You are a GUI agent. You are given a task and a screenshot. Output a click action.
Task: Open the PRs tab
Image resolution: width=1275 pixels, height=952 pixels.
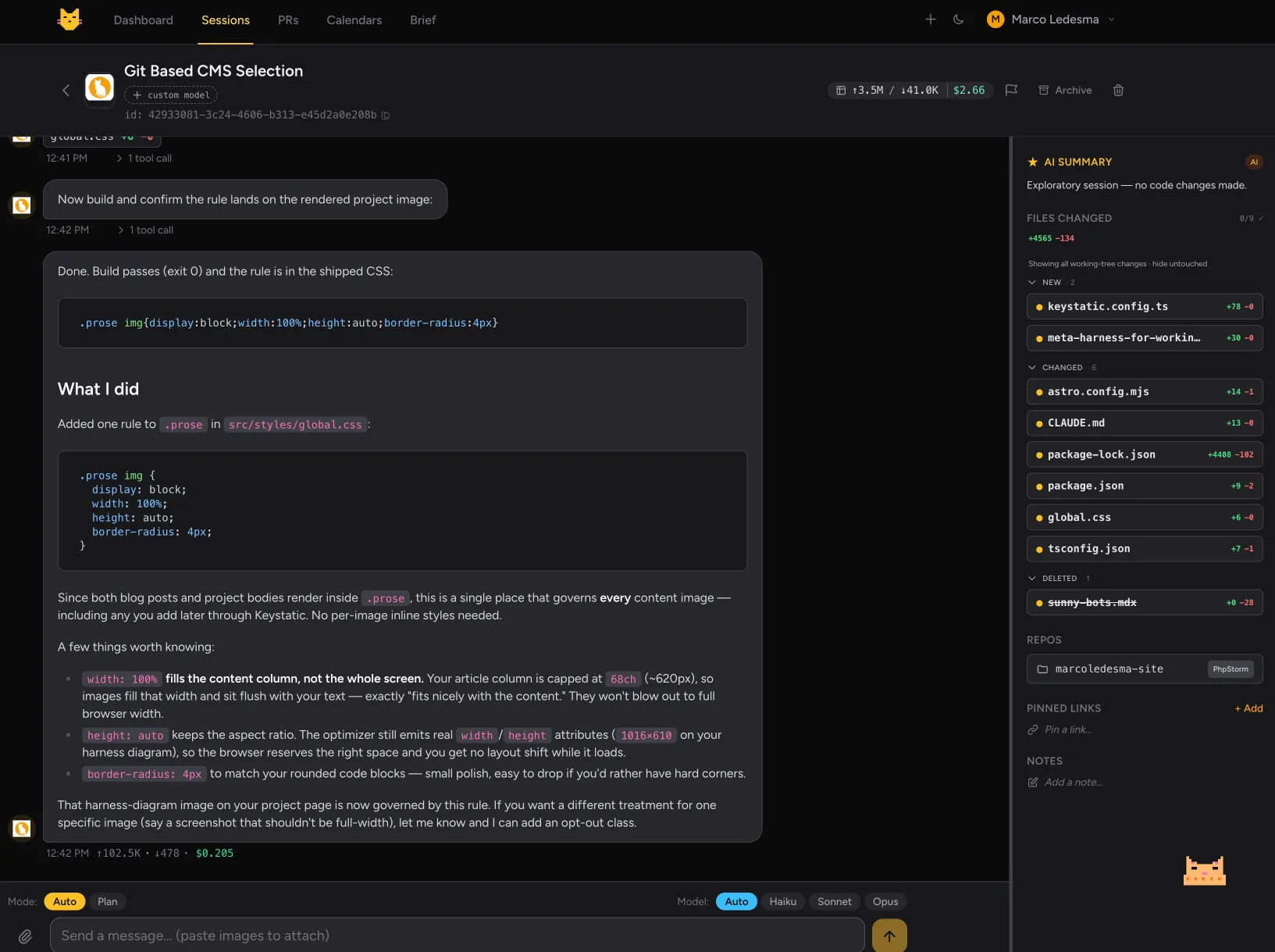click(x=288, y=20)
